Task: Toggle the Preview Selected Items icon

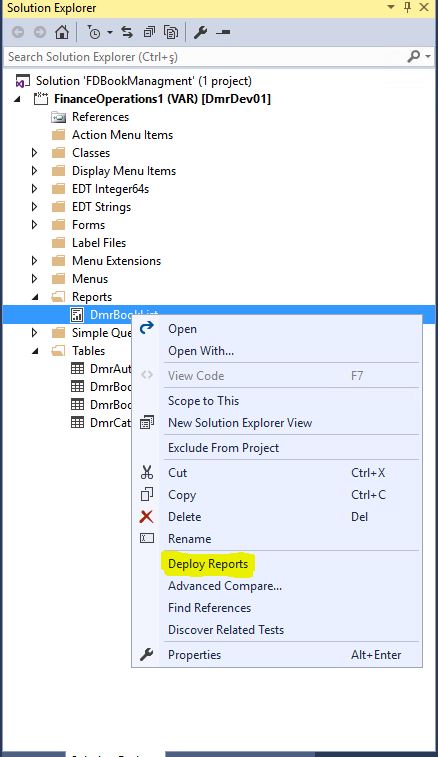Action: pyautogui.click(x=223, y=32)
